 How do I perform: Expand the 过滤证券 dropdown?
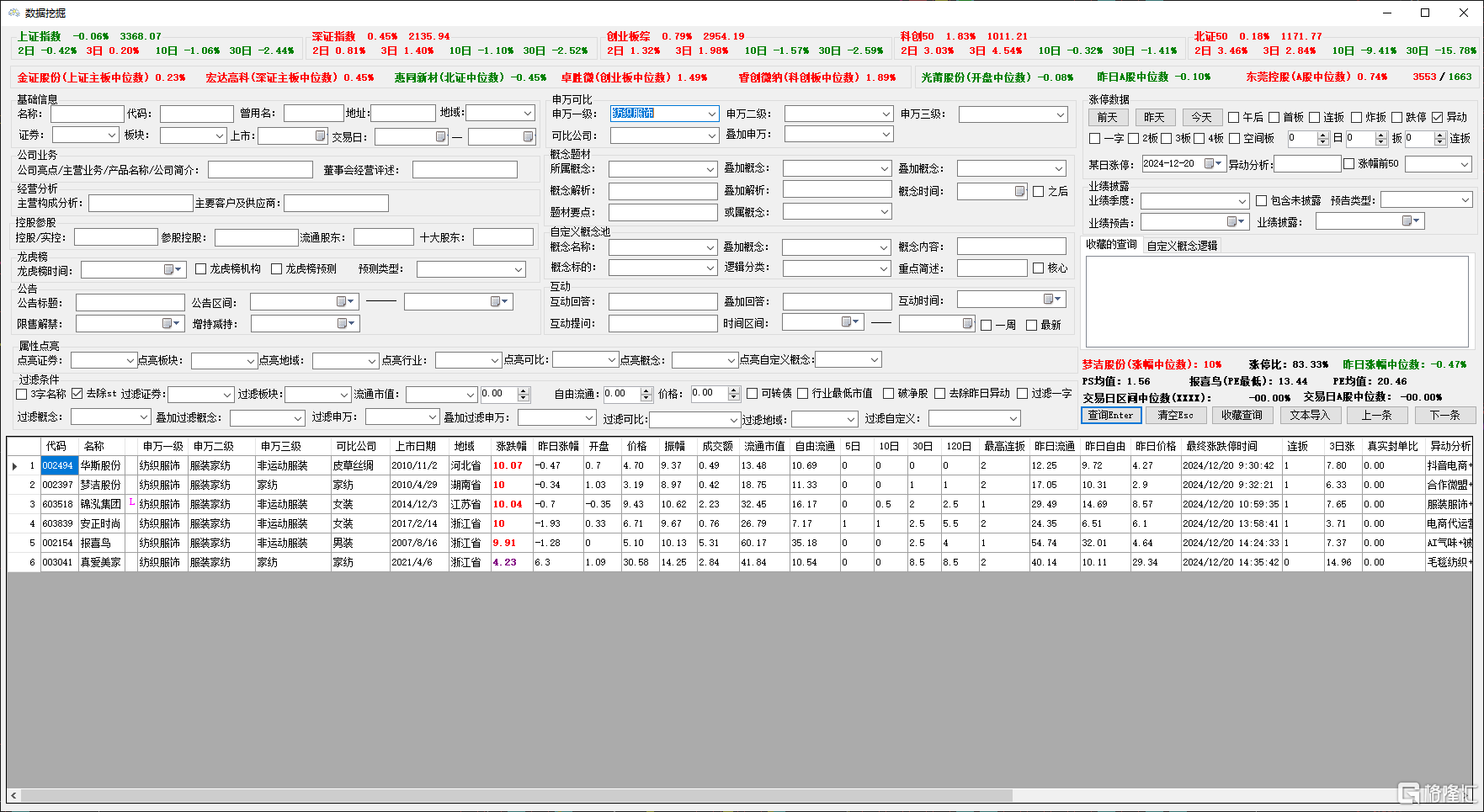(x=227, y=395)
